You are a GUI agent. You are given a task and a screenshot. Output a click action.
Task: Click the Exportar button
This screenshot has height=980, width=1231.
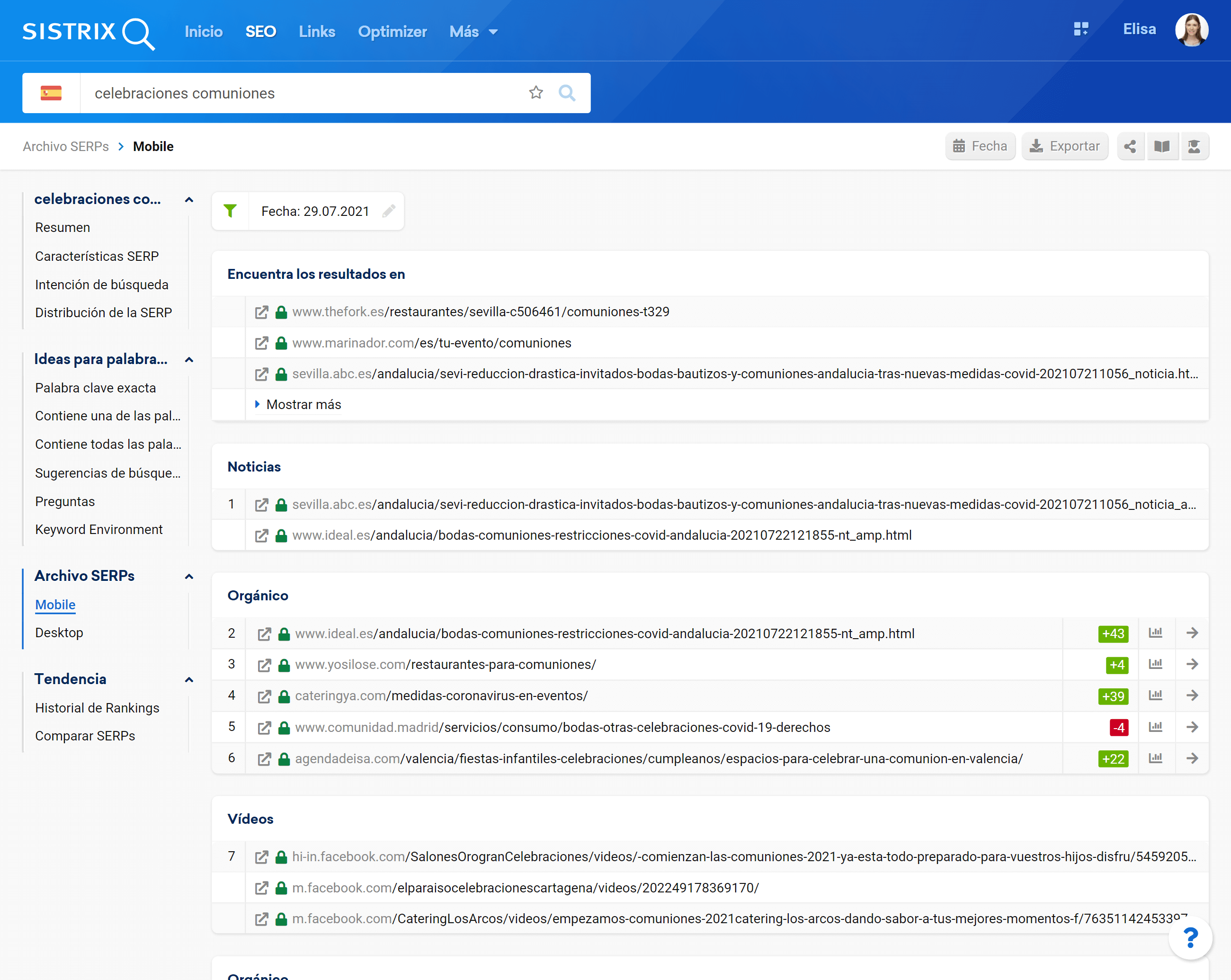(x=1064, y=147)
